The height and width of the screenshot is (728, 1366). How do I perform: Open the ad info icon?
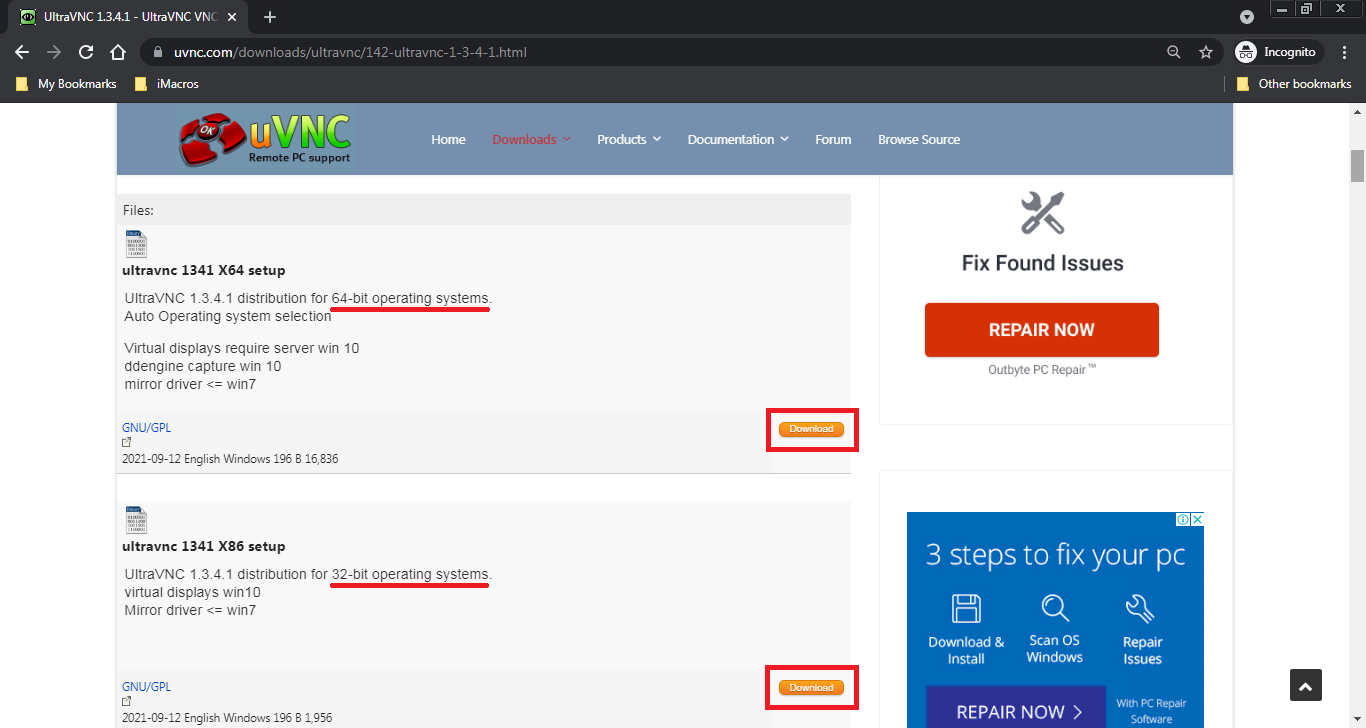[1183, 519]
